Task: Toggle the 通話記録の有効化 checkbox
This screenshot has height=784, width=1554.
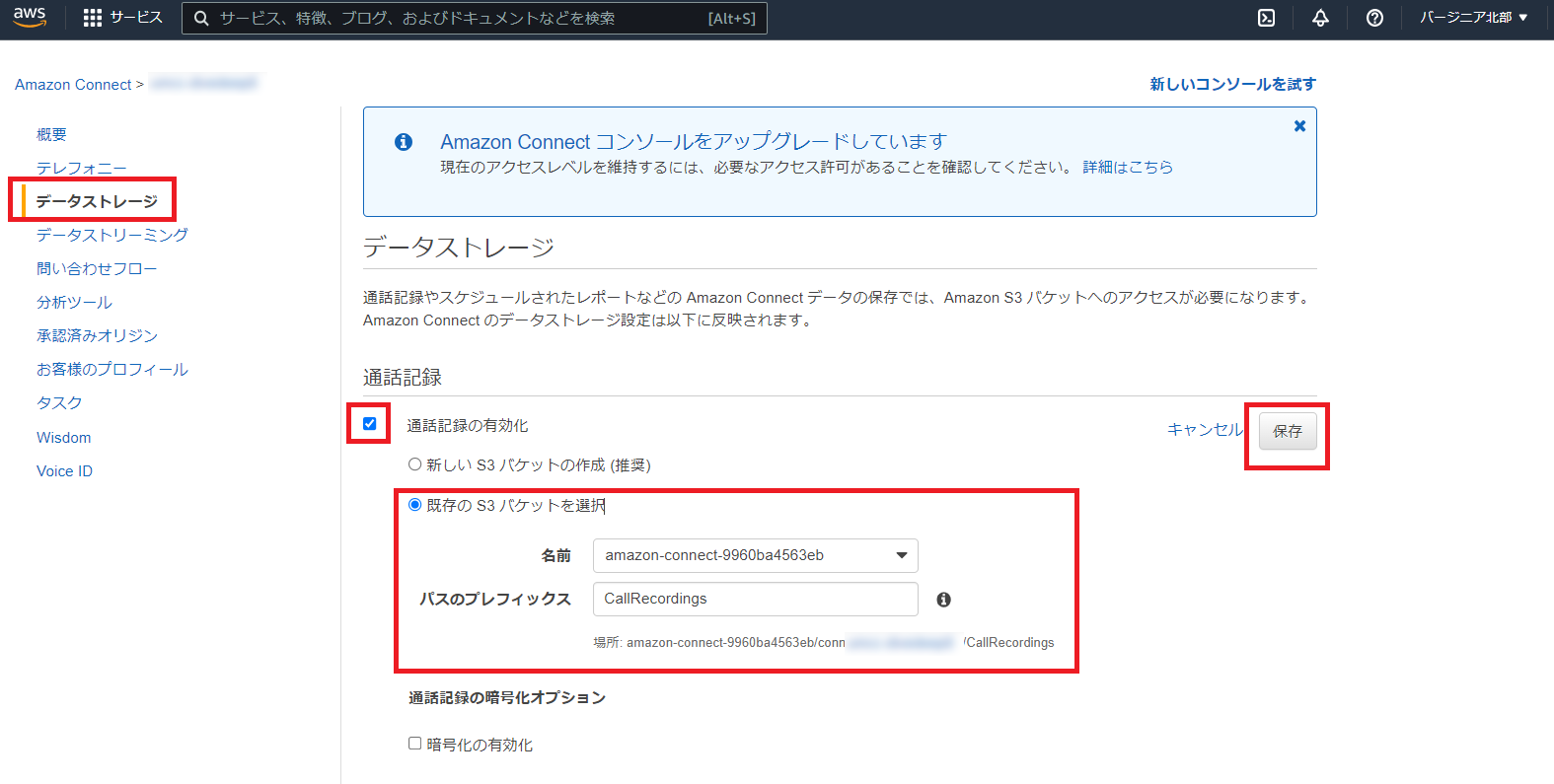Action: (x=369, y=424)
